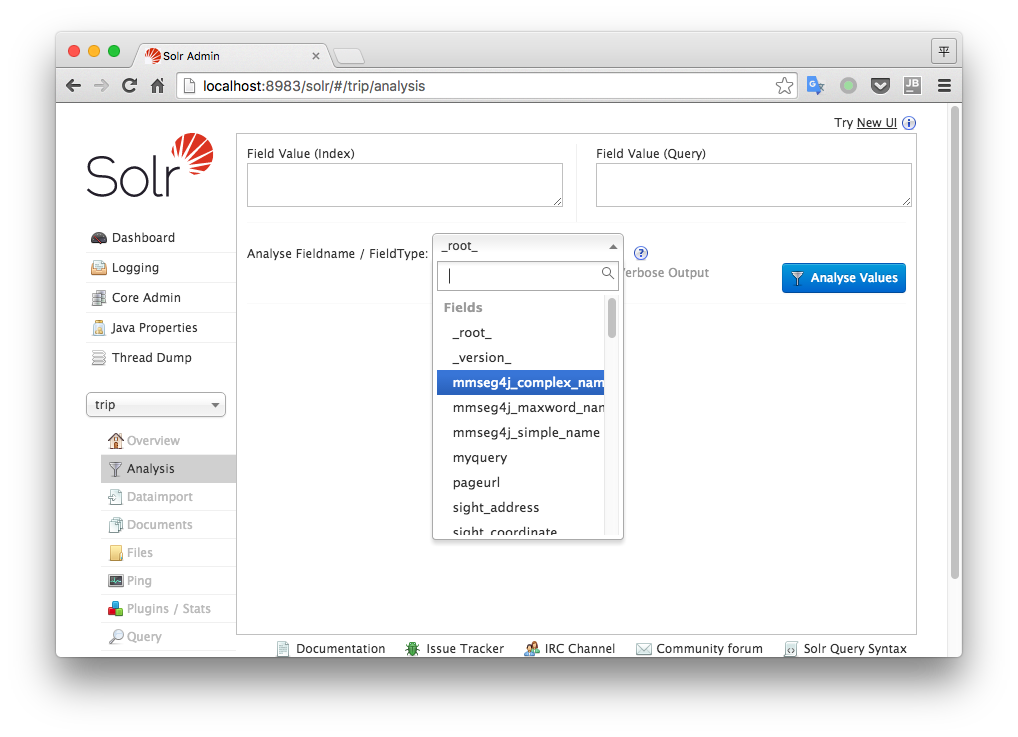
Task: Click the Thread Dump icon
Action: coord(98,358)
